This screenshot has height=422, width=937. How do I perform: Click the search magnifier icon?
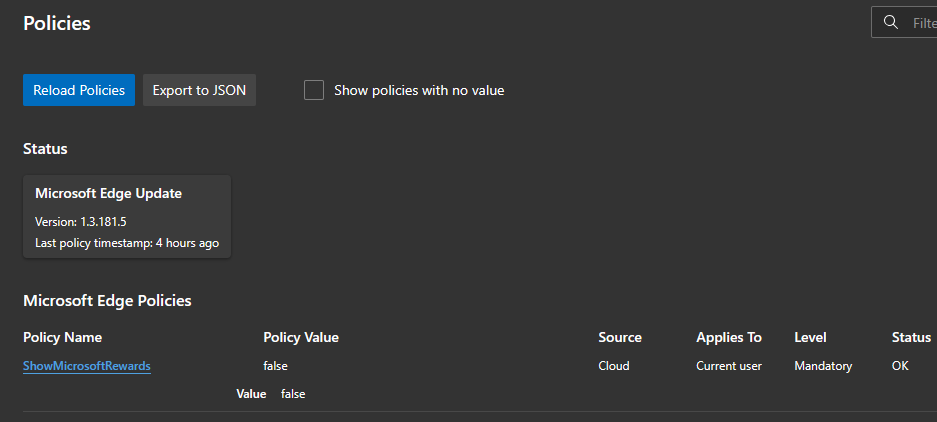(891, 22)
